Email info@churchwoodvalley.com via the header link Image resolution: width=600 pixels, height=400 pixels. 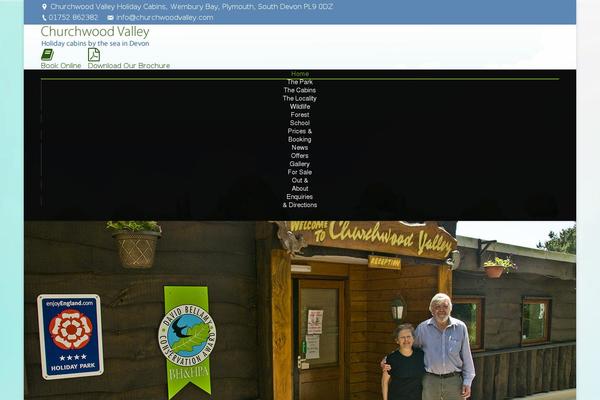click(165, 18)
